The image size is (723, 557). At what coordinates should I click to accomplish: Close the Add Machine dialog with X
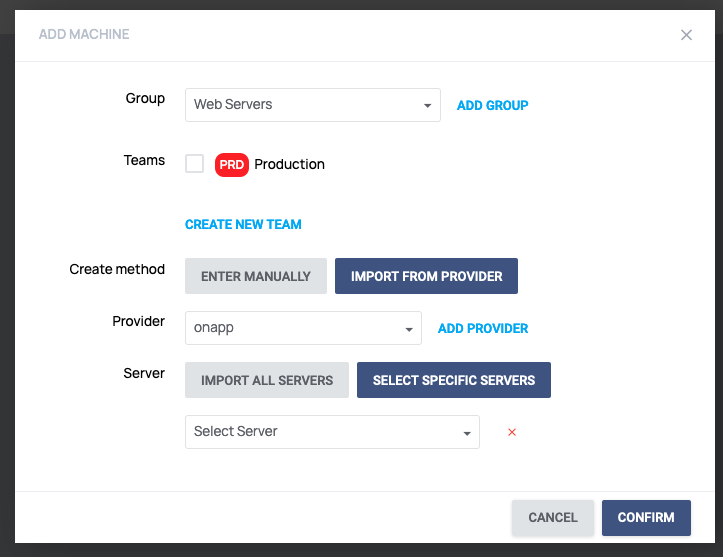(686, 35)
